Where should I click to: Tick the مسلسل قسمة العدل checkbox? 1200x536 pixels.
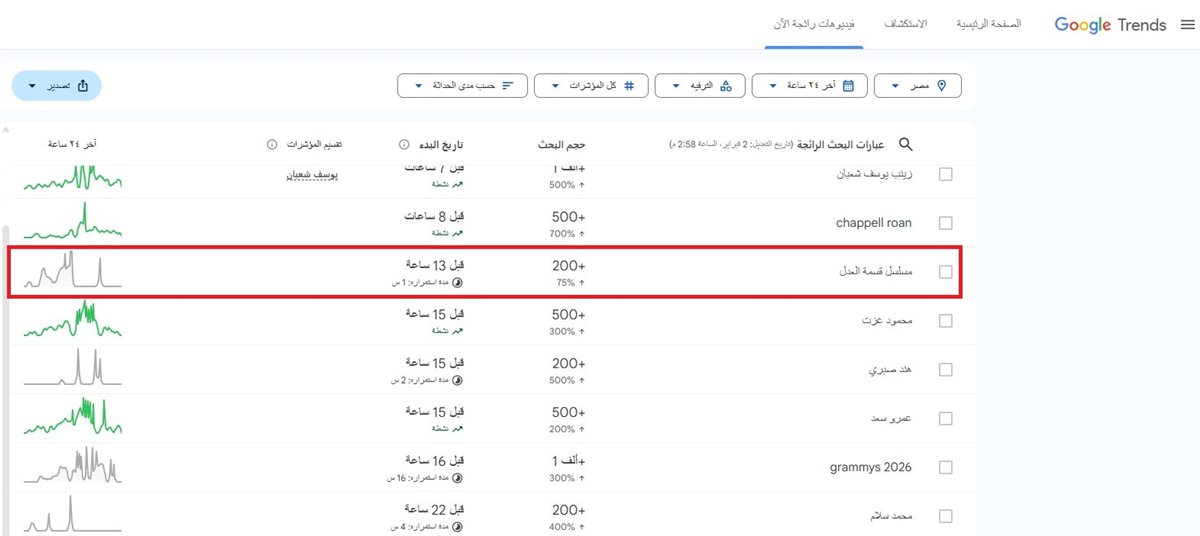[946, 272]
